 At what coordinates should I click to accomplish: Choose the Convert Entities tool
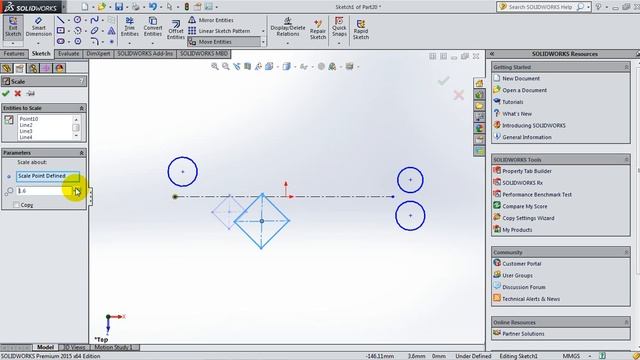pyautogui.click(x=153, y=27)
